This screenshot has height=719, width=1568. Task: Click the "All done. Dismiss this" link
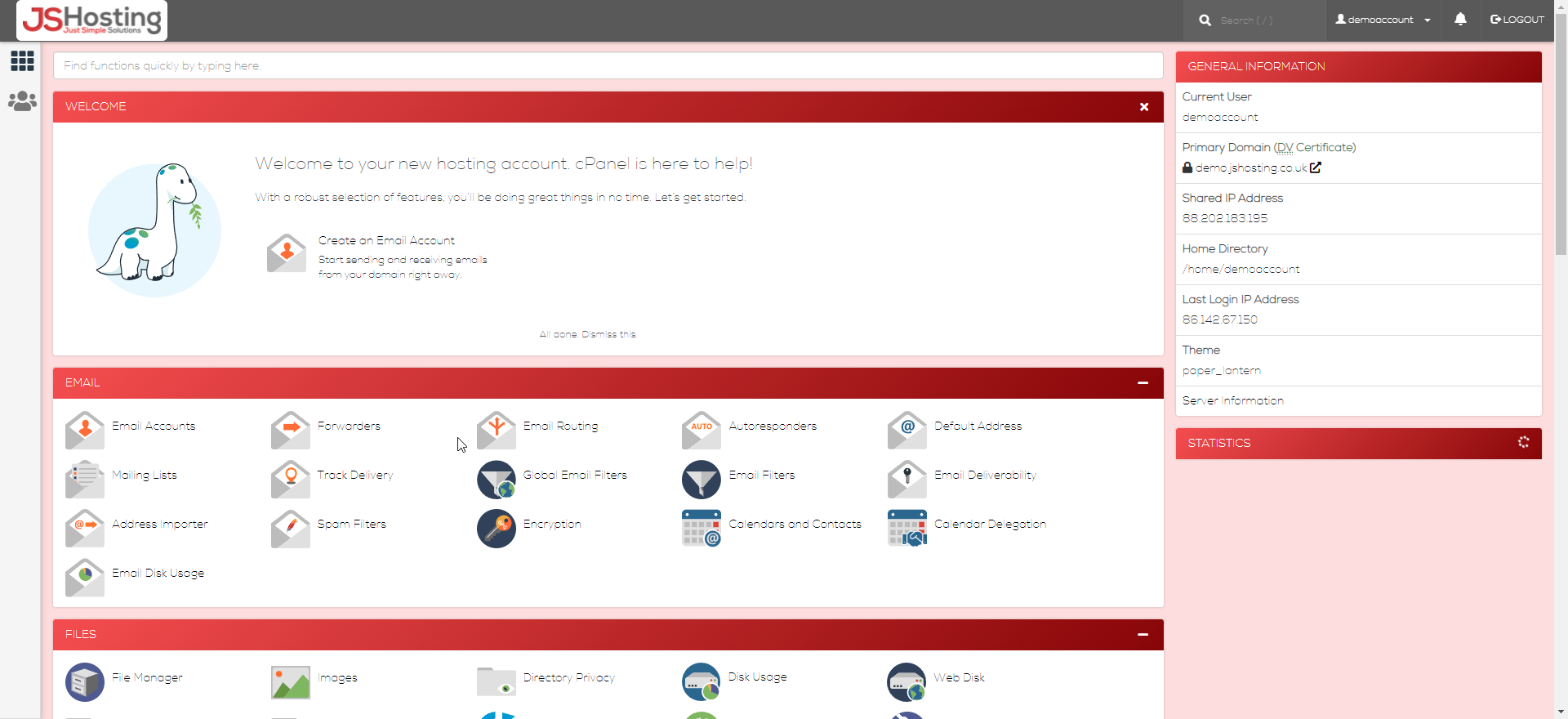tap(587, 334)
